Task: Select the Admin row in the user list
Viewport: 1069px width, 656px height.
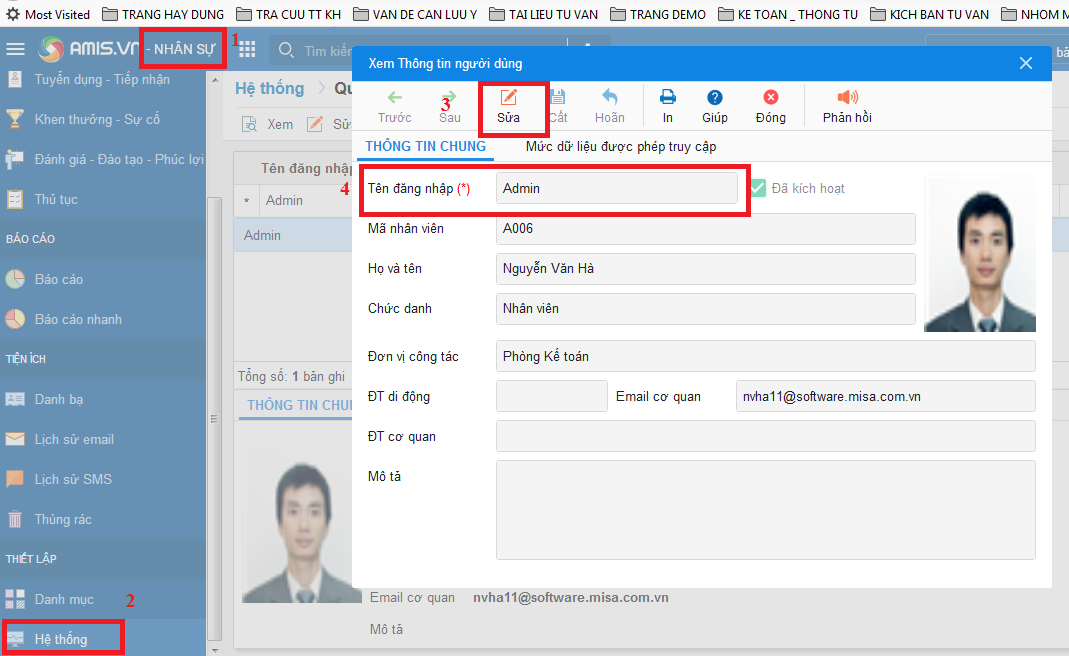Action: (x=293, y=235)
